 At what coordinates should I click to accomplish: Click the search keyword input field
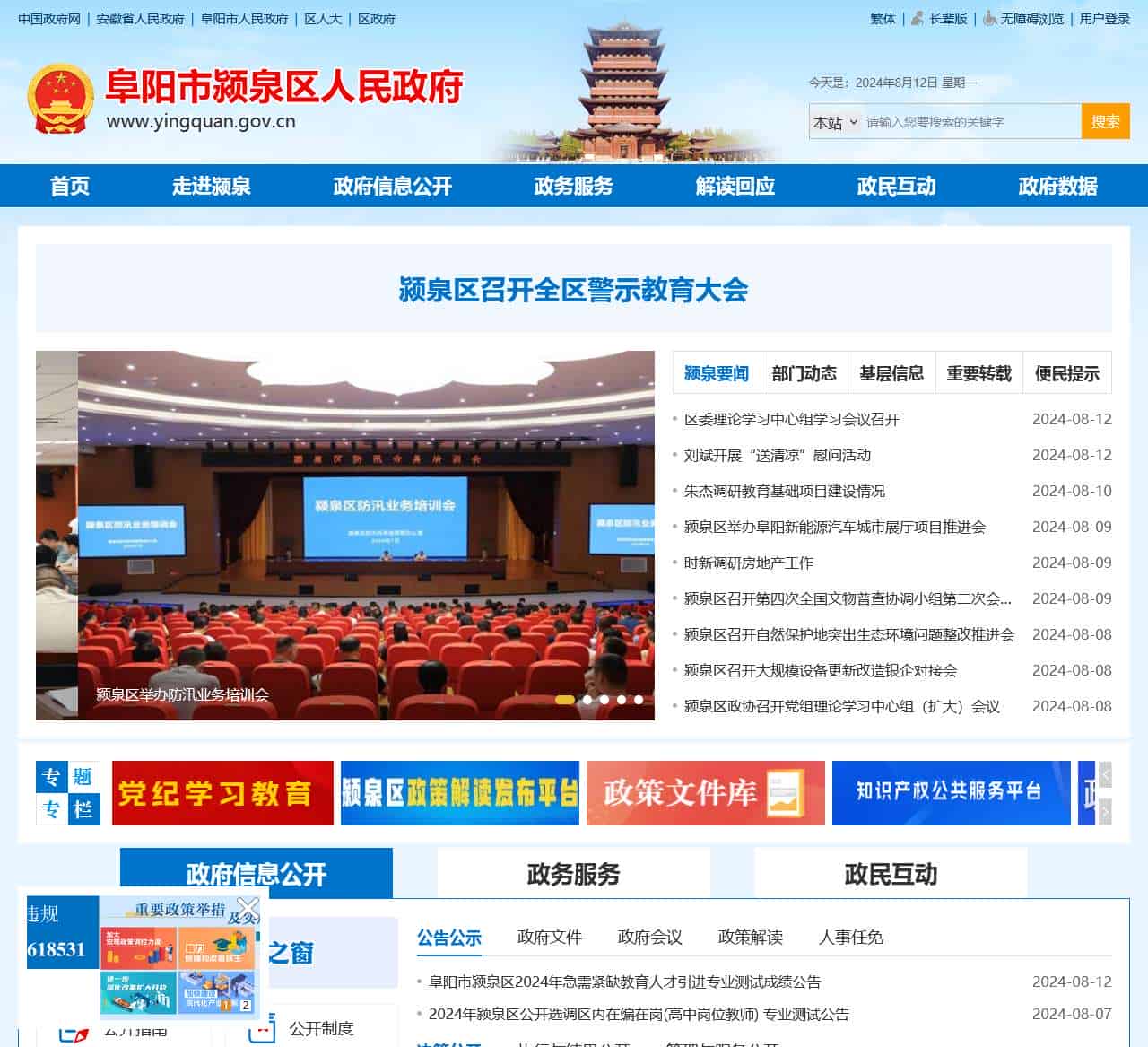[969, 121]
